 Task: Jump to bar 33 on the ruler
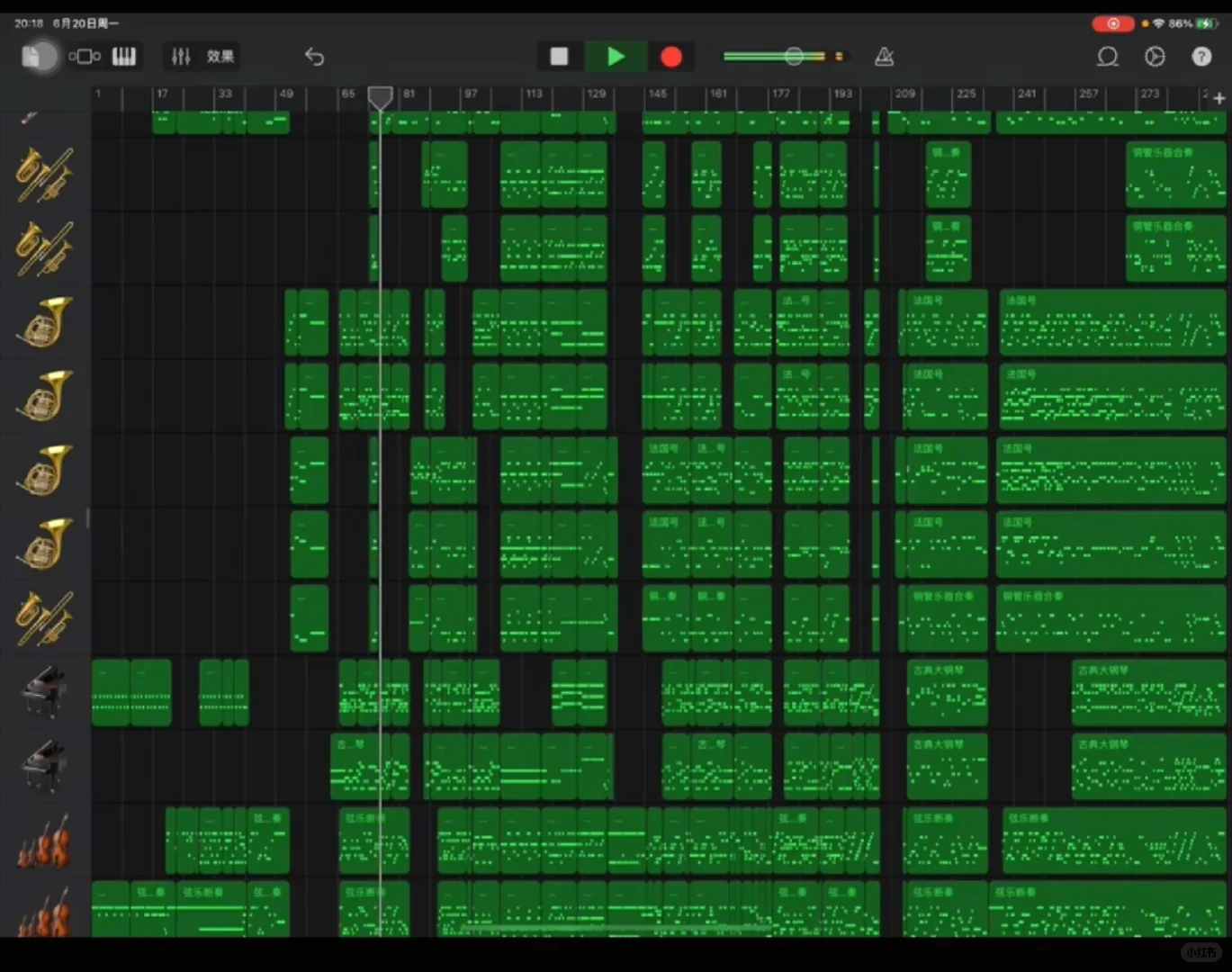tap(224, 94)
